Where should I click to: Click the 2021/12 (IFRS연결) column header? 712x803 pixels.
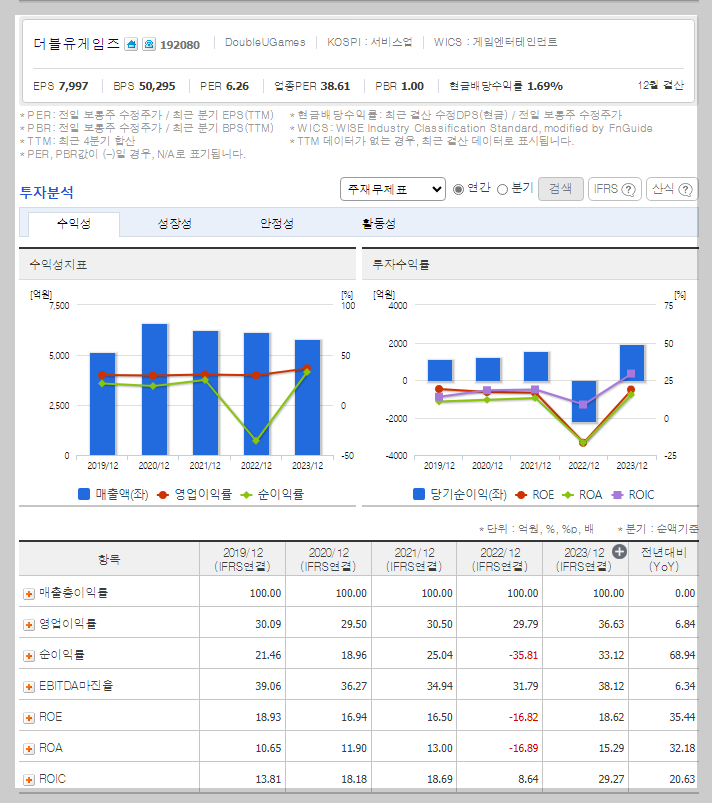(x=414, y=559)
